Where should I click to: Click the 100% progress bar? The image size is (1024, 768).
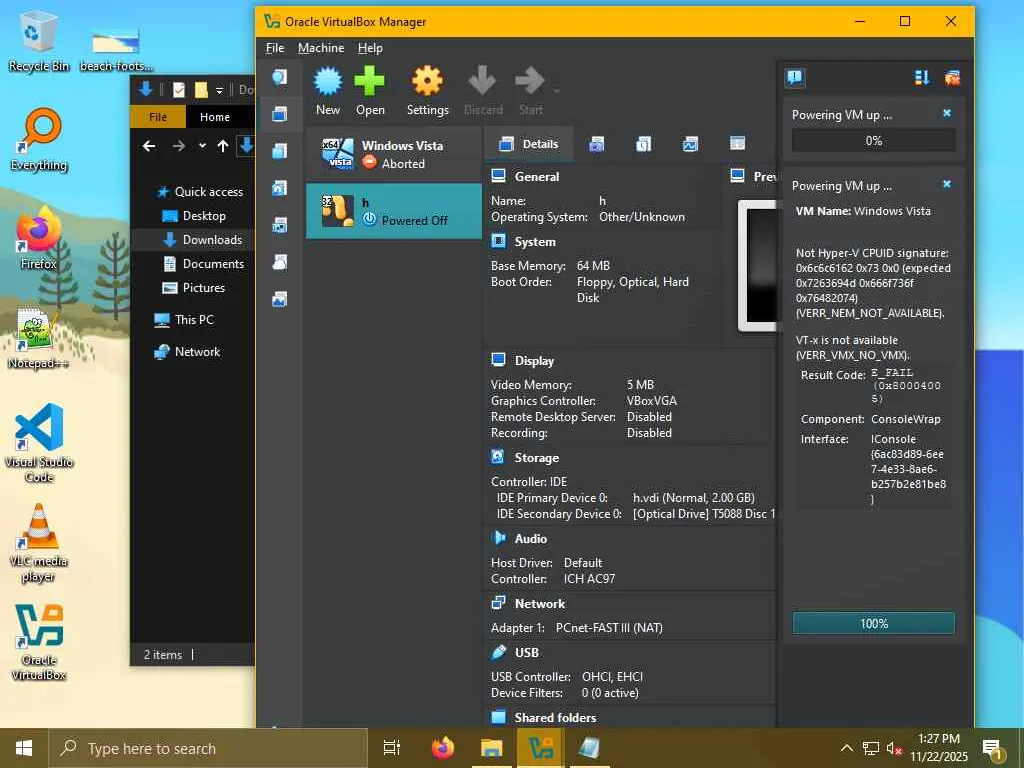pyautogui.click(x=873, y=624)
